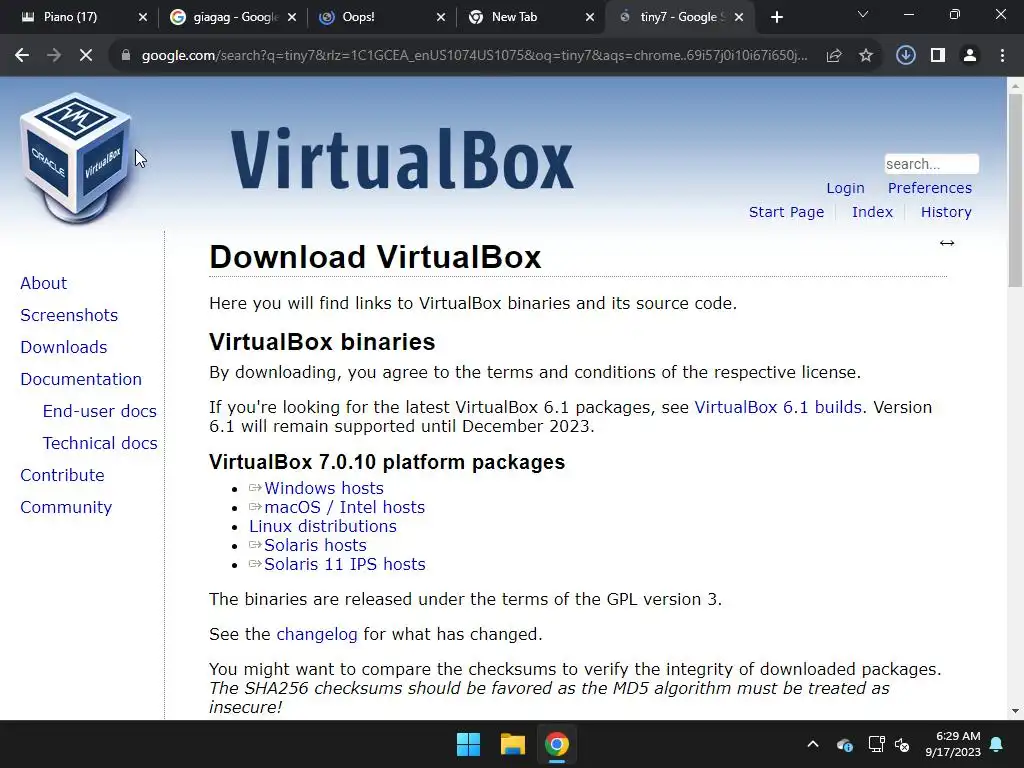This screenshot has height=768, width=1024.
Task: Open the Login link
Action: point(845,188)
